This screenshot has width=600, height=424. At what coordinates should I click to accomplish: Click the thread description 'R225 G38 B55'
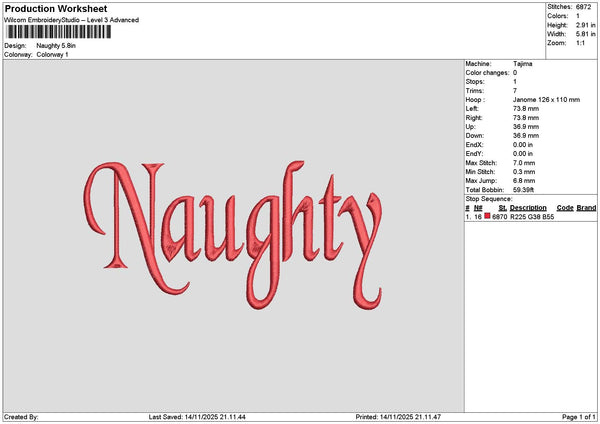point(532,217)
